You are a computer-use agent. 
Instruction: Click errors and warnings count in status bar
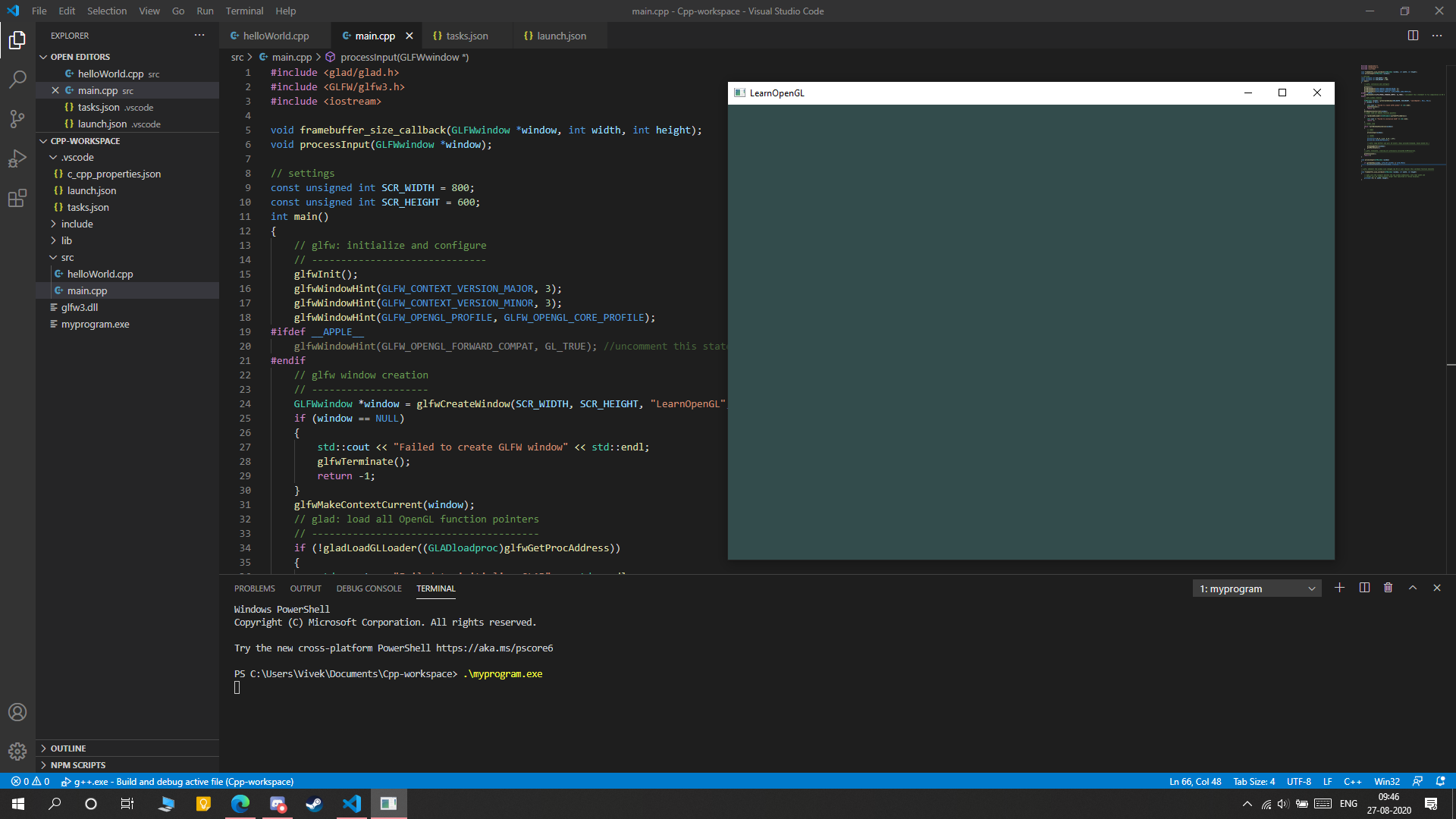click(x=30, y=781)
